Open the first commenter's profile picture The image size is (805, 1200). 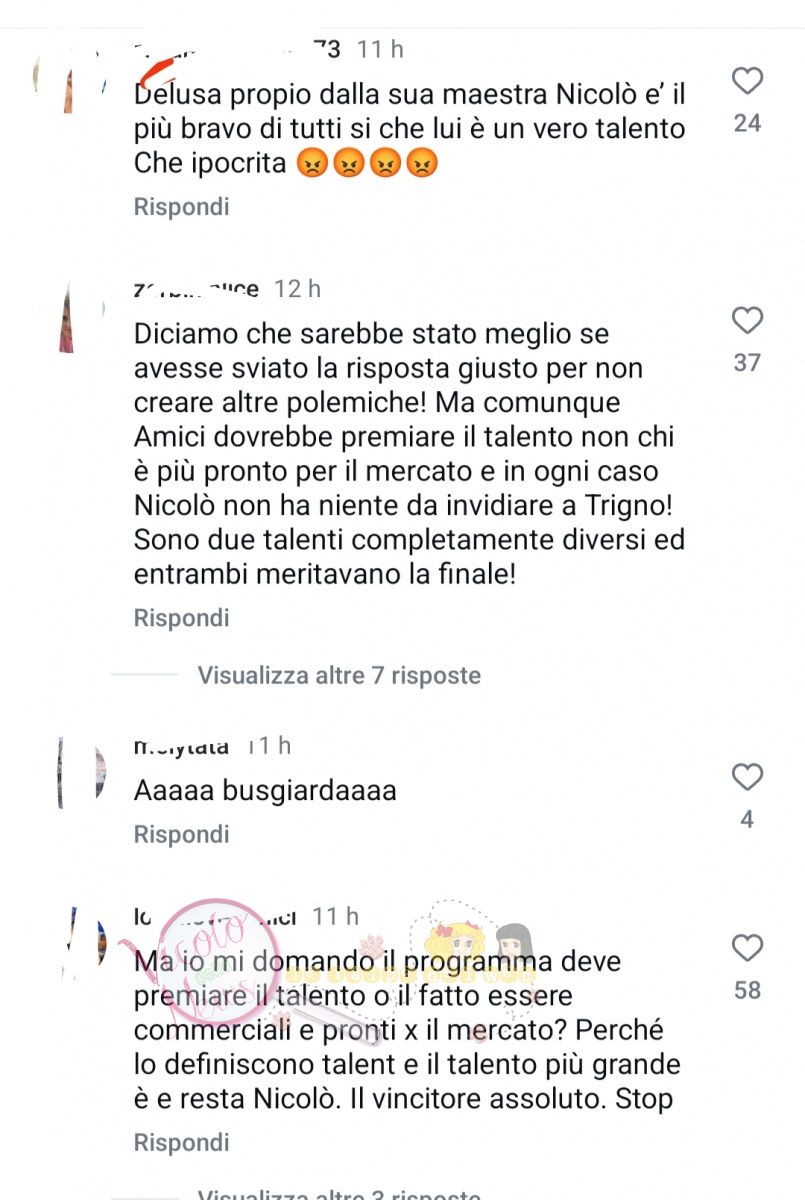70,80
